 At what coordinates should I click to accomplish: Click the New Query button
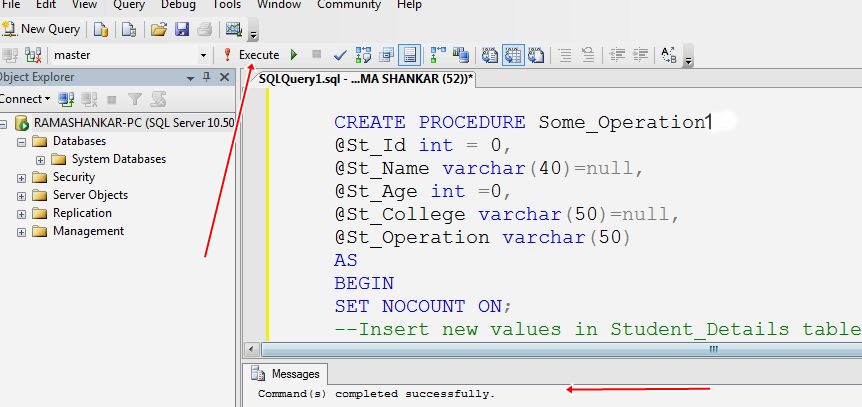click(x=41, y=29)
